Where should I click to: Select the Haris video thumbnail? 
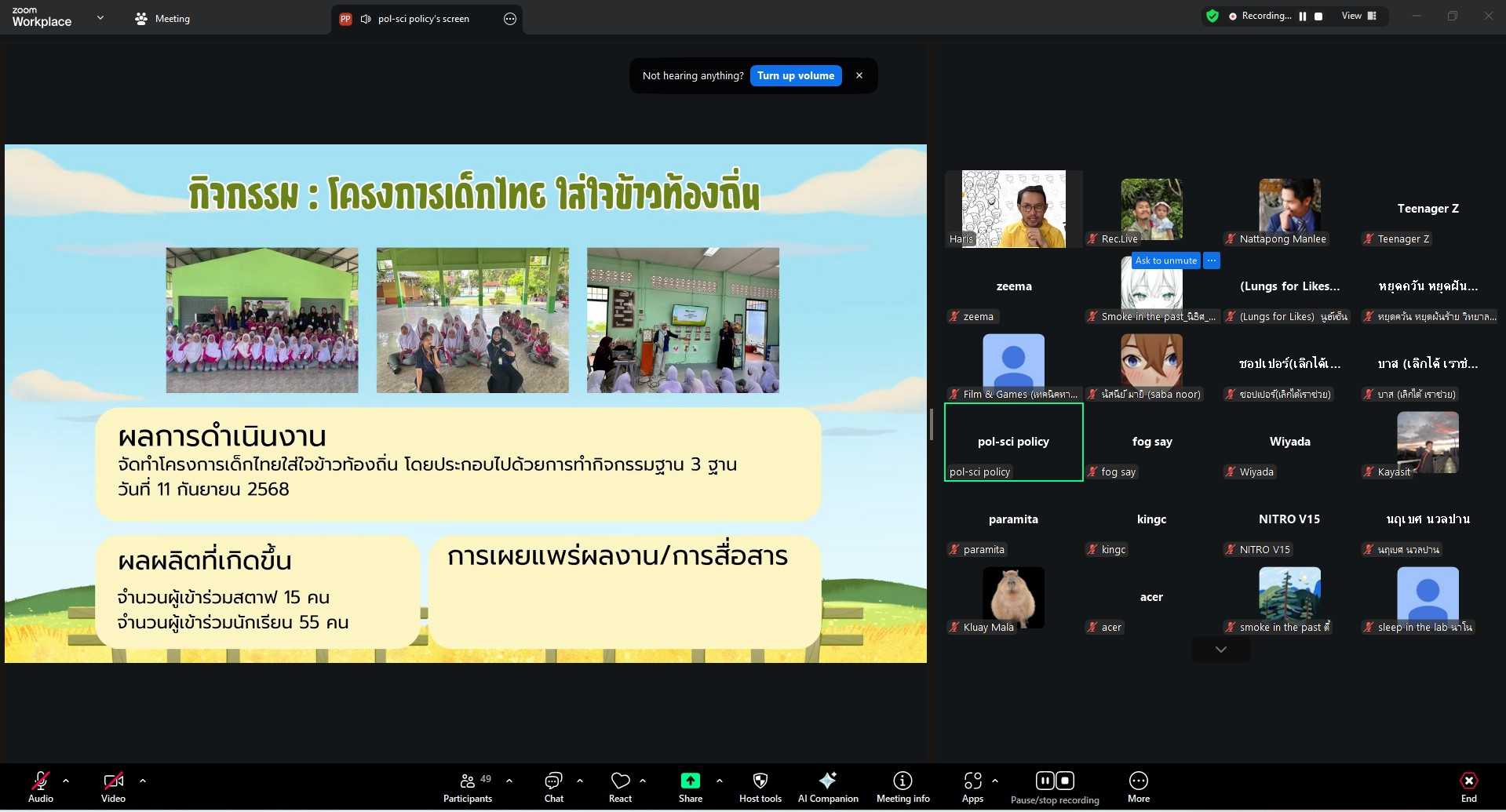(1013, 209)
